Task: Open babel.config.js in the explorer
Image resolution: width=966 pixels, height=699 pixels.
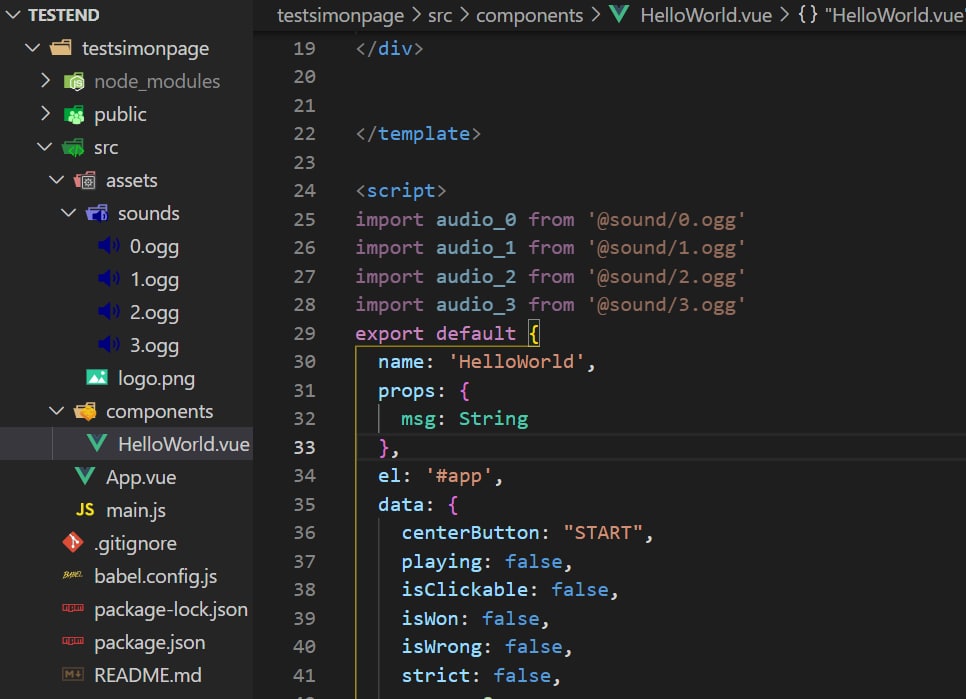Action: 155,576
